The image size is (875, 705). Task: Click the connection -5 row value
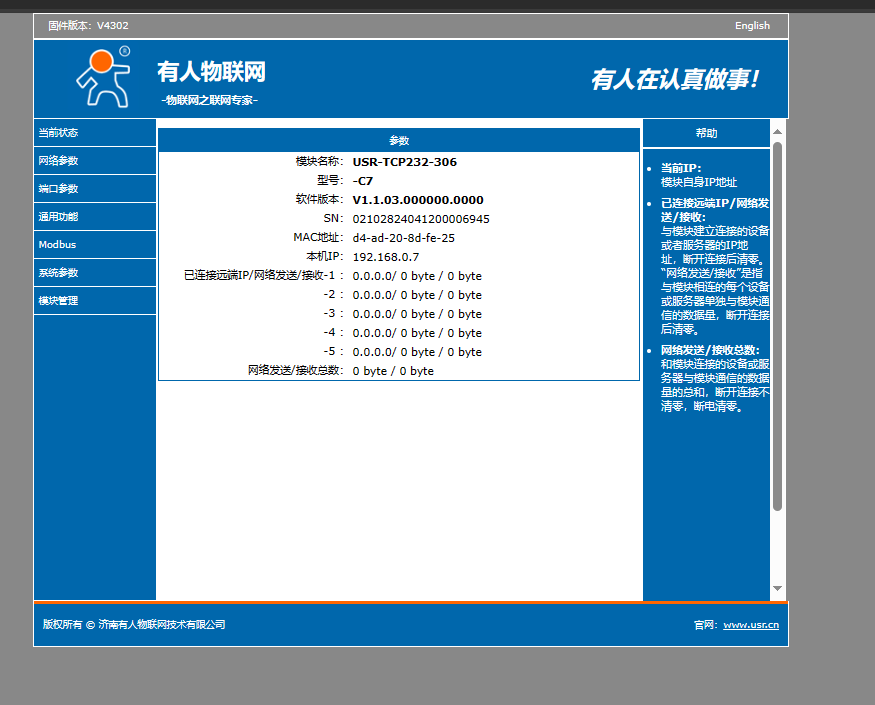click(417, 352)
